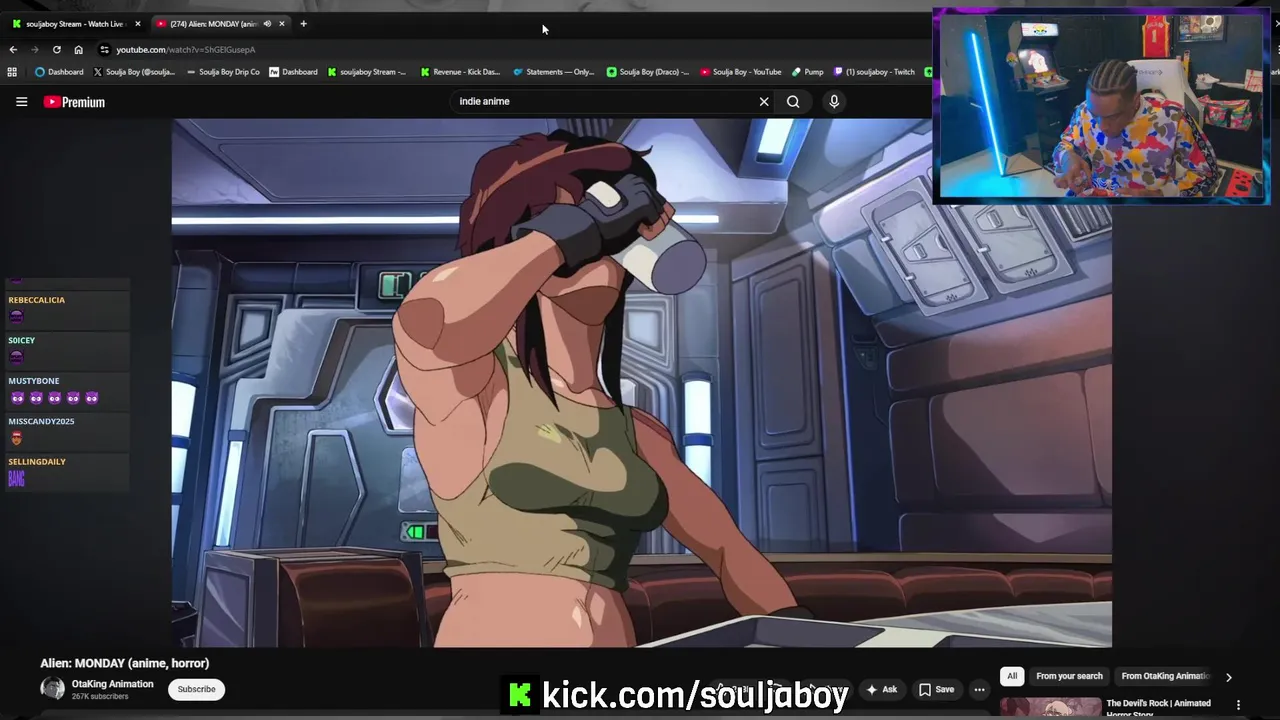Screen dimensions: 1280x720
Task: Go to YouTube Premium home logo
Action: tap(74, 102)
